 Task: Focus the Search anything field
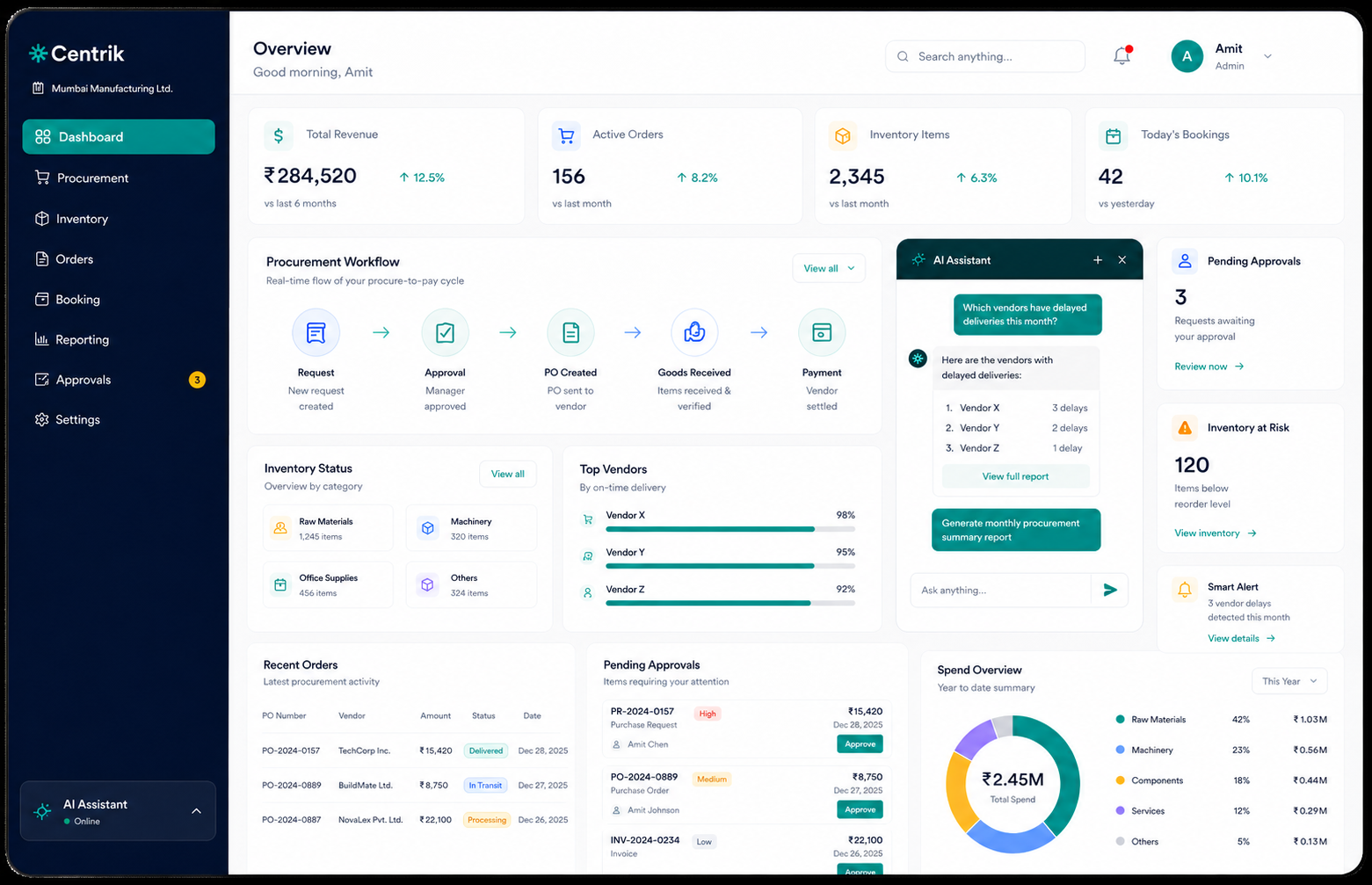coord(985,56)
